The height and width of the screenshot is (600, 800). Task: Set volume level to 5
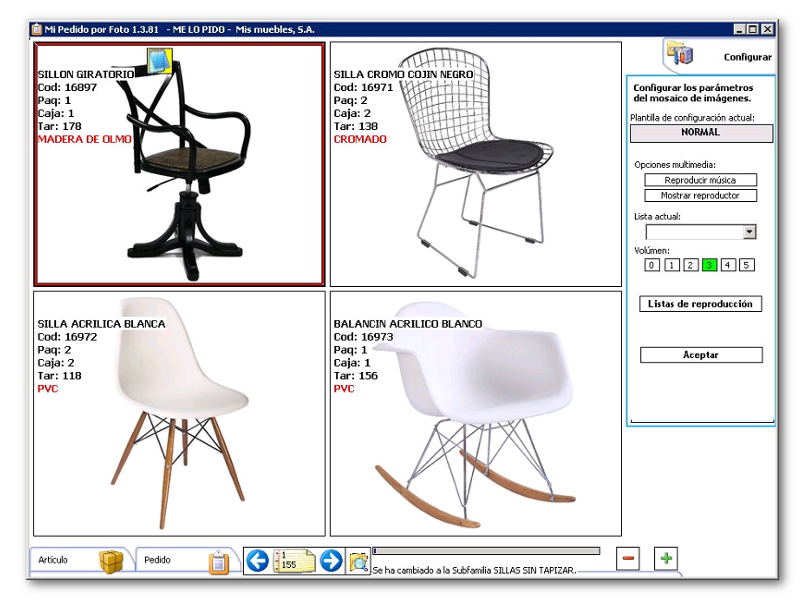point(746,265)
